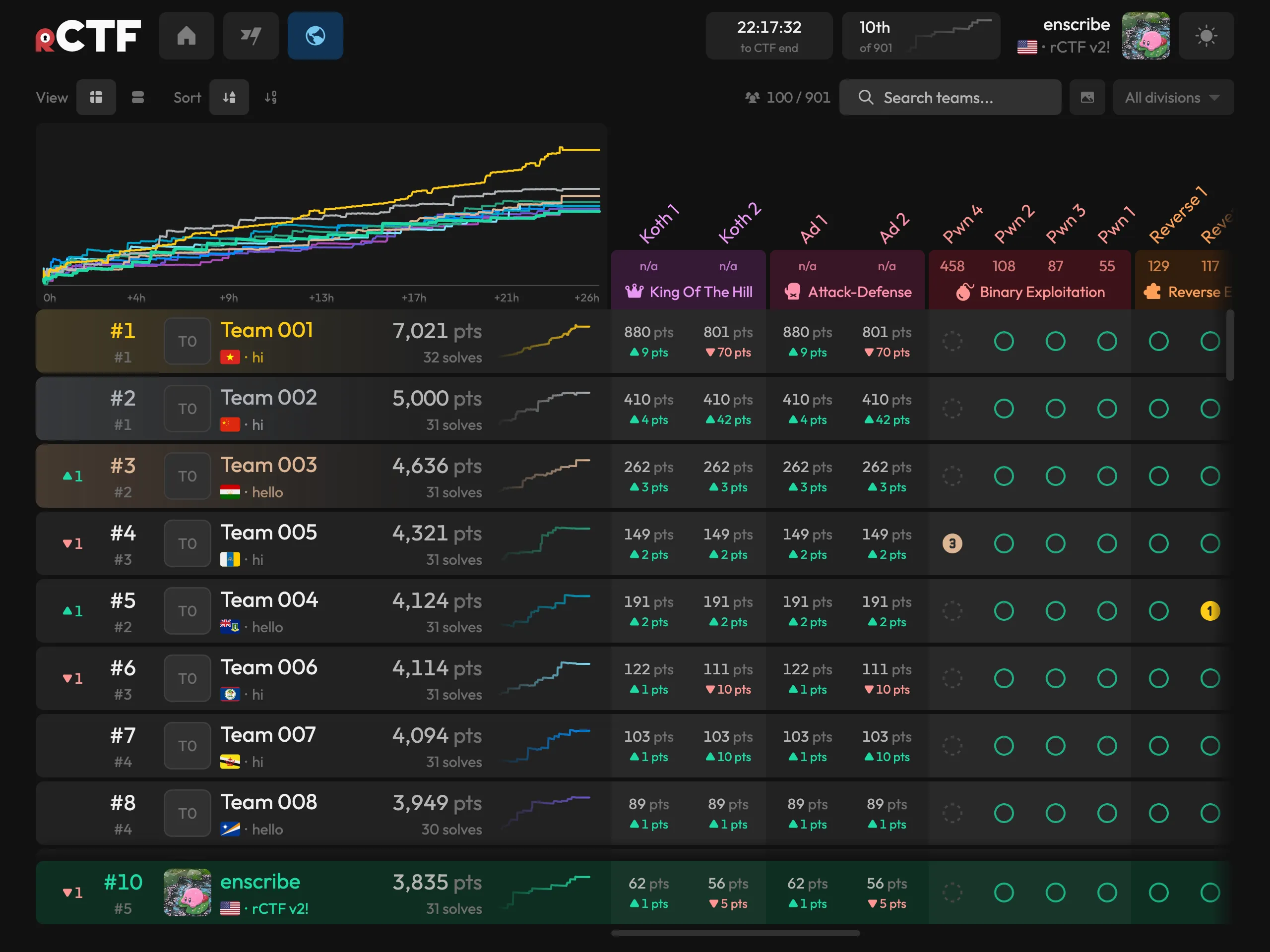Open the challenges flag icon

coord(251,36)
